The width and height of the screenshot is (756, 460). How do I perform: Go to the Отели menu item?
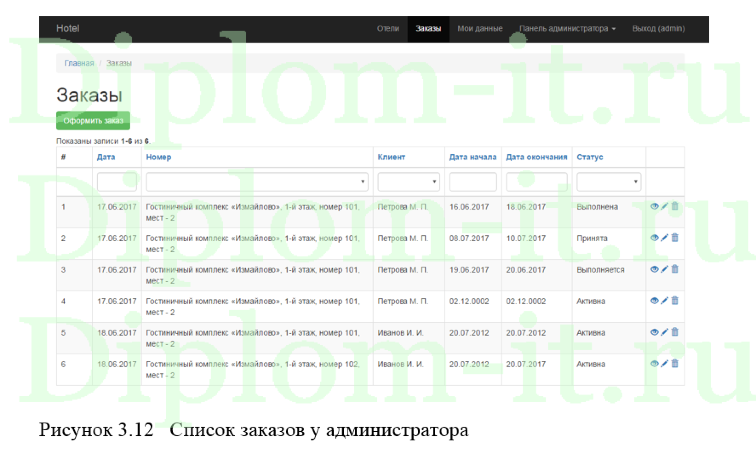[388, 28]
